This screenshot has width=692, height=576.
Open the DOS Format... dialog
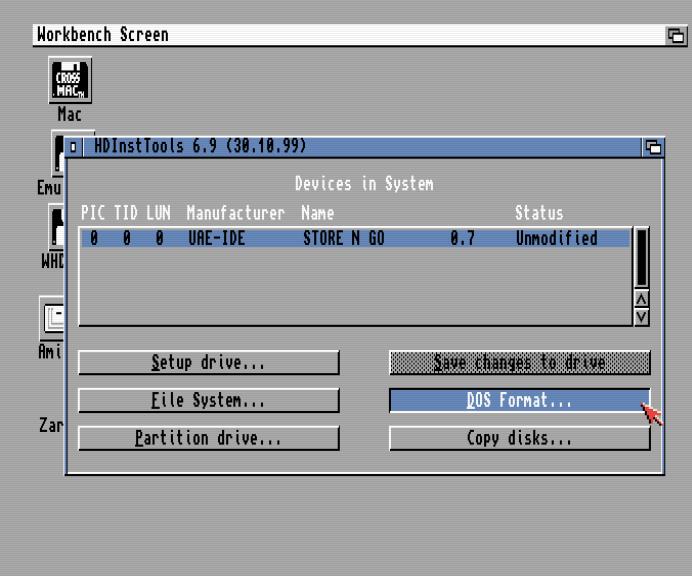pos(519,400)
